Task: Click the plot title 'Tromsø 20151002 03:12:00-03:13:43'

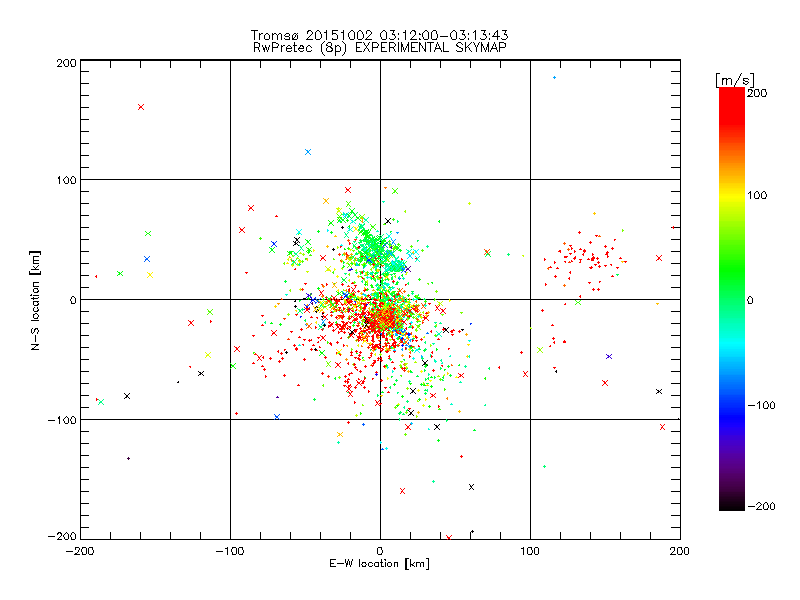Action: [380, 35]
